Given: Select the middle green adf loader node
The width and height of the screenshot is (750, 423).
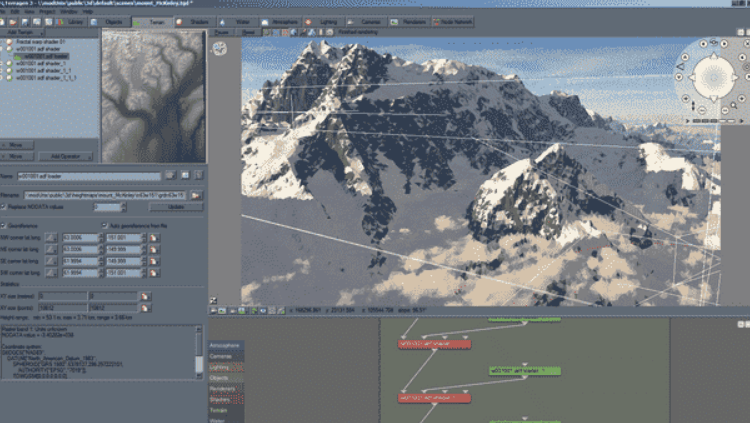Looking at the screenshot, I should [525, 371].
